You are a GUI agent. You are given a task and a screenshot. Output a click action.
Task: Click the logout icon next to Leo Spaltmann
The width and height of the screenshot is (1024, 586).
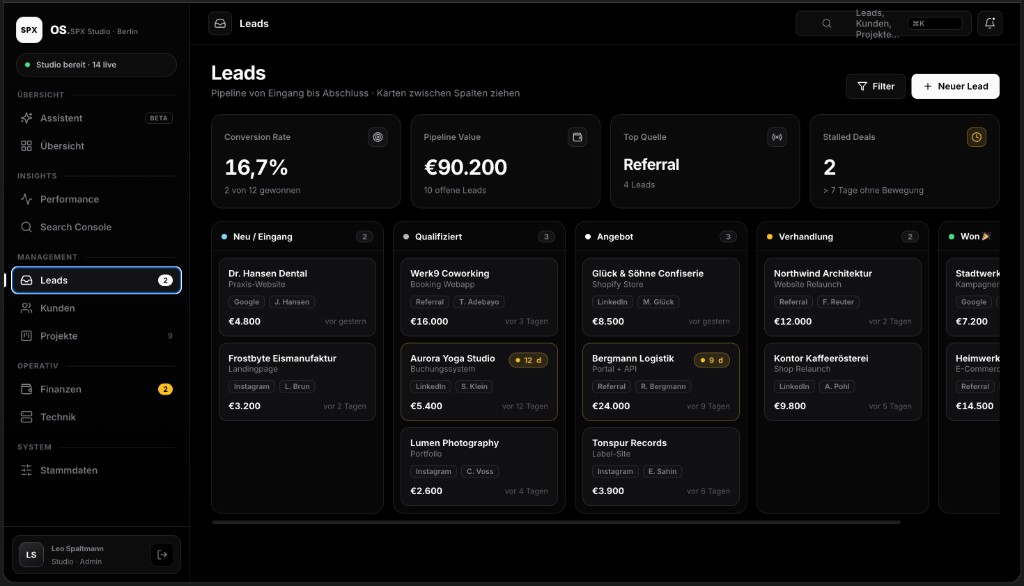162,555
